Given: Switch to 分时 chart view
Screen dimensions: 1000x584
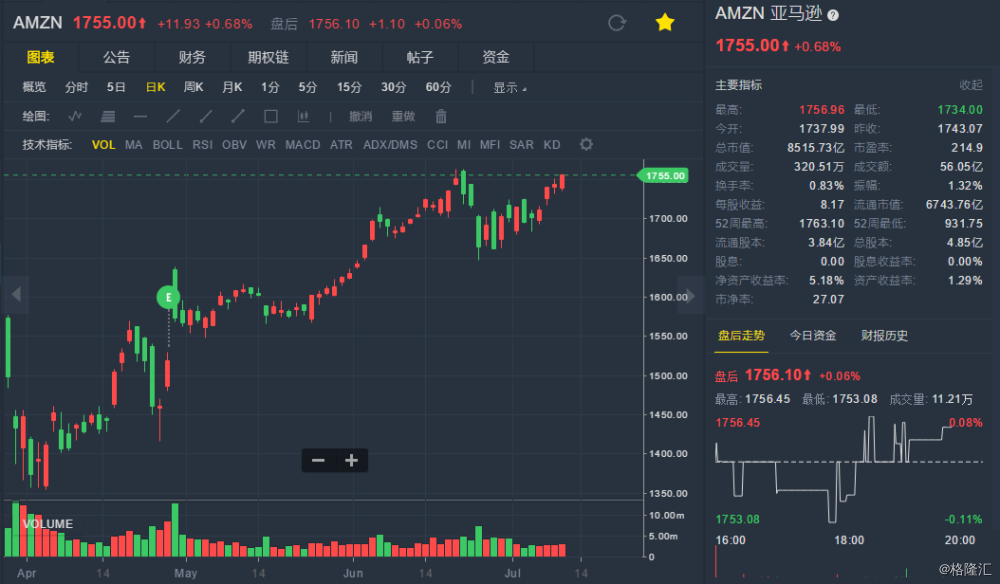Looking at the screenshot, I should 77,87.
